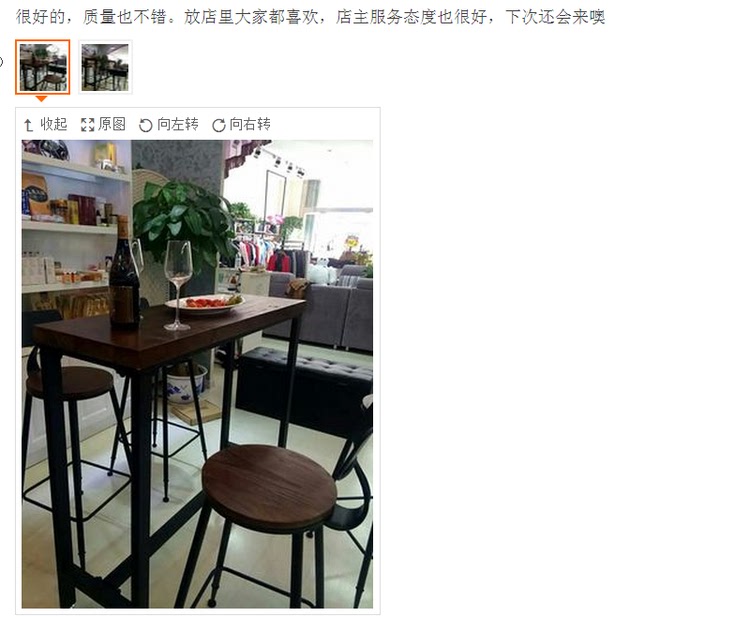Click the collapse (收起) up-arrow icon

click(x=28, y=125)
